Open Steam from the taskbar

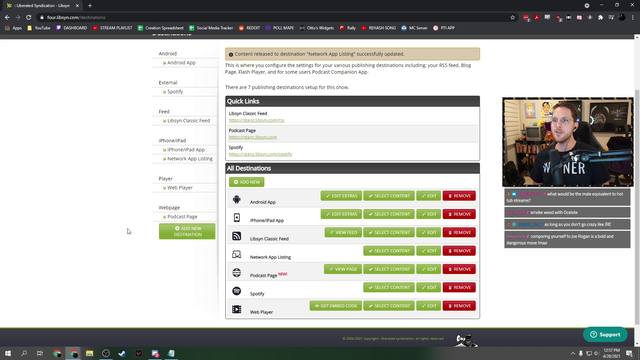click(122, 353)
